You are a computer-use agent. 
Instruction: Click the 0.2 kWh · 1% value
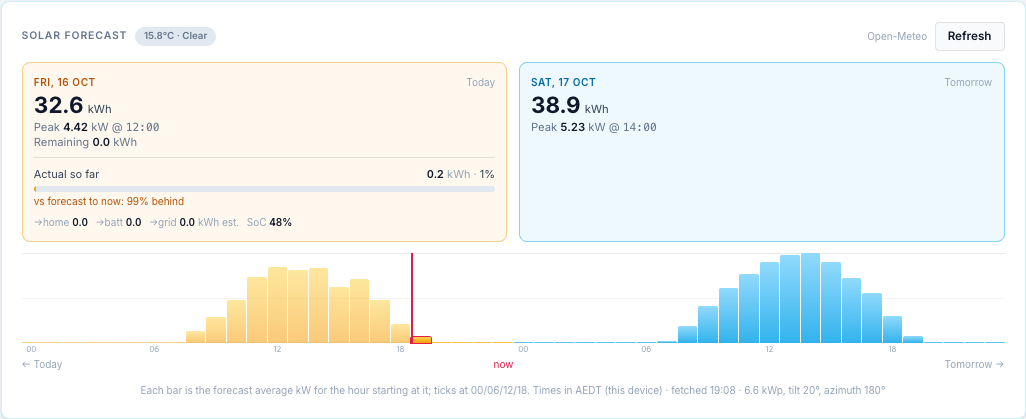pyautogui.click(x=460, y=174)
